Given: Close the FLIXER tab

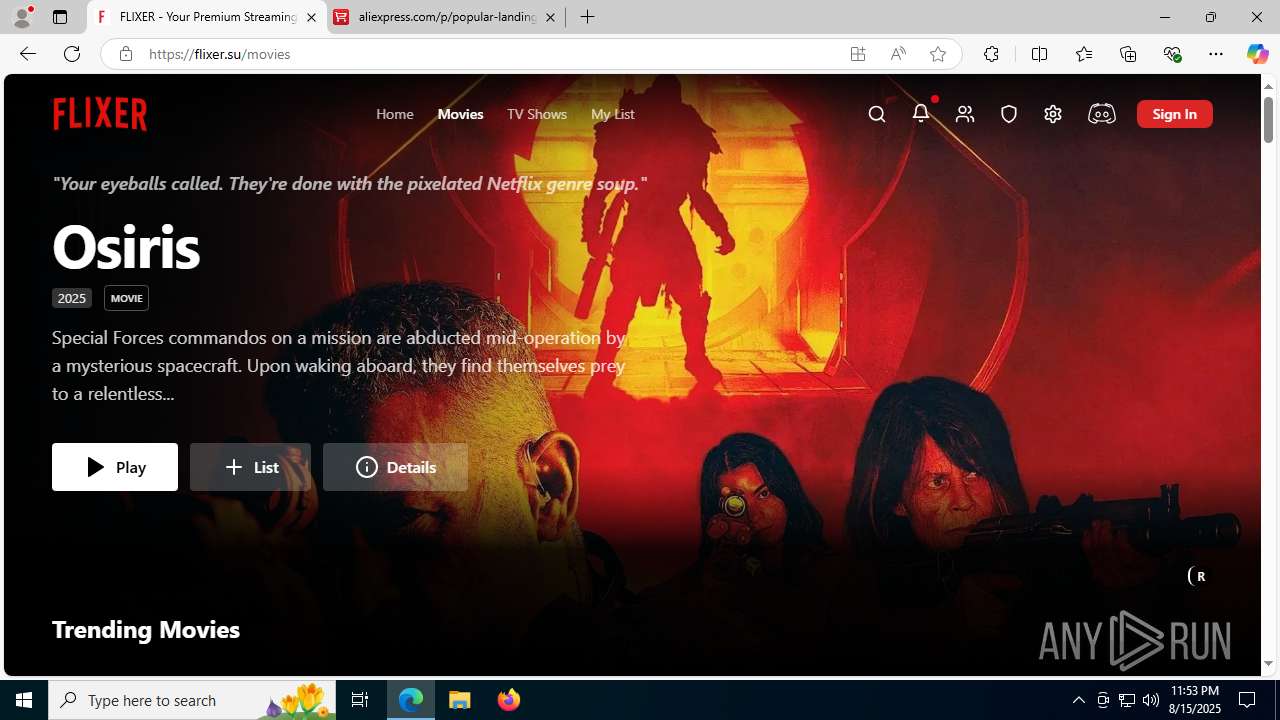Looking at the screenshot, I should [311, 17].
